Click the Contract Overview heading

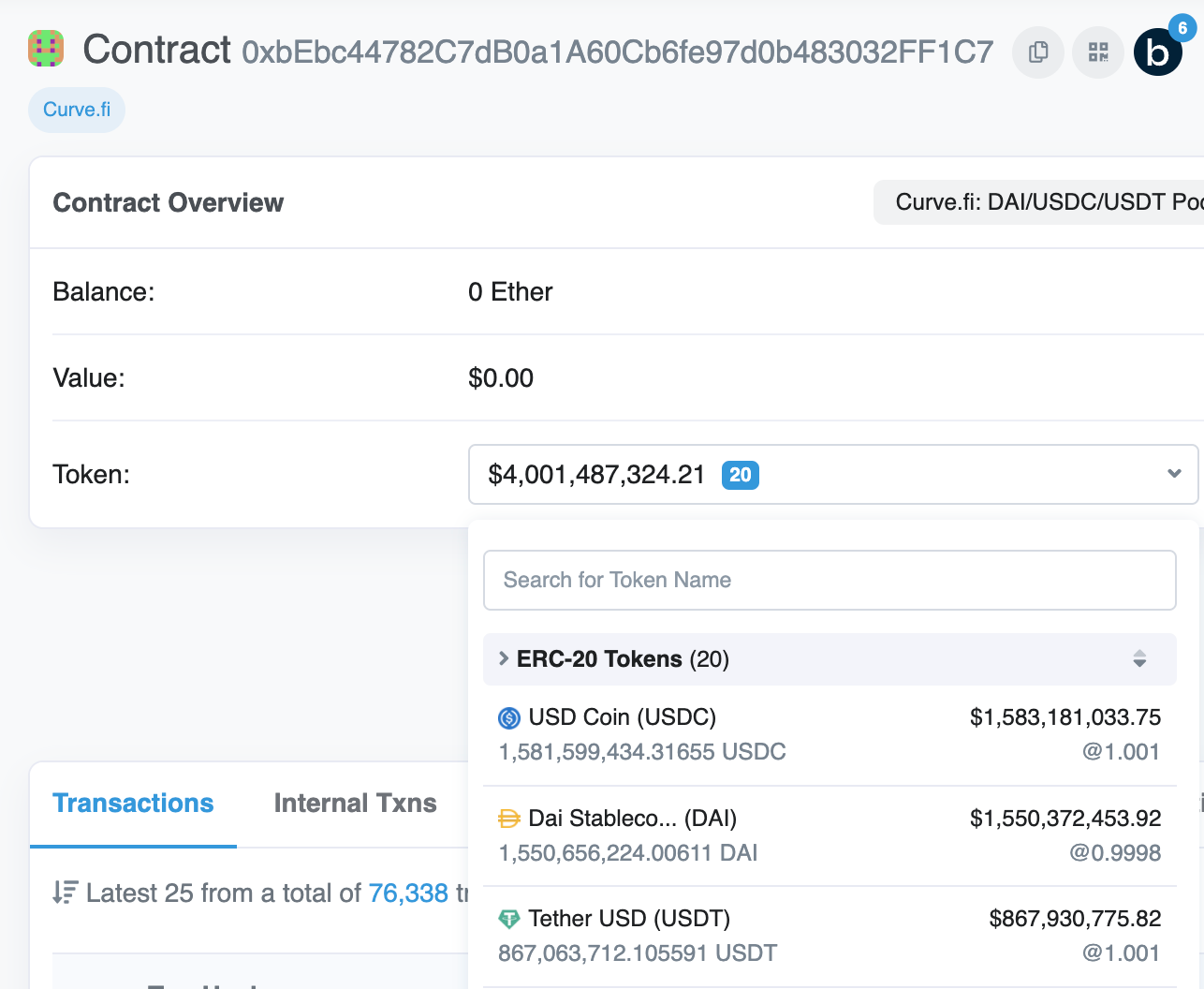pos(168,203)
